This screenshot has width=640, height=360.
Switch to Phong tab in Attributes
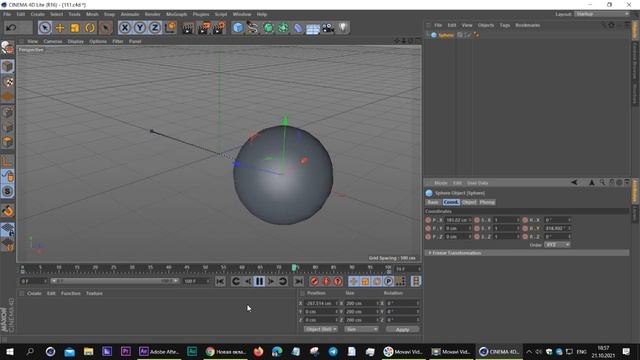point(487,202)
